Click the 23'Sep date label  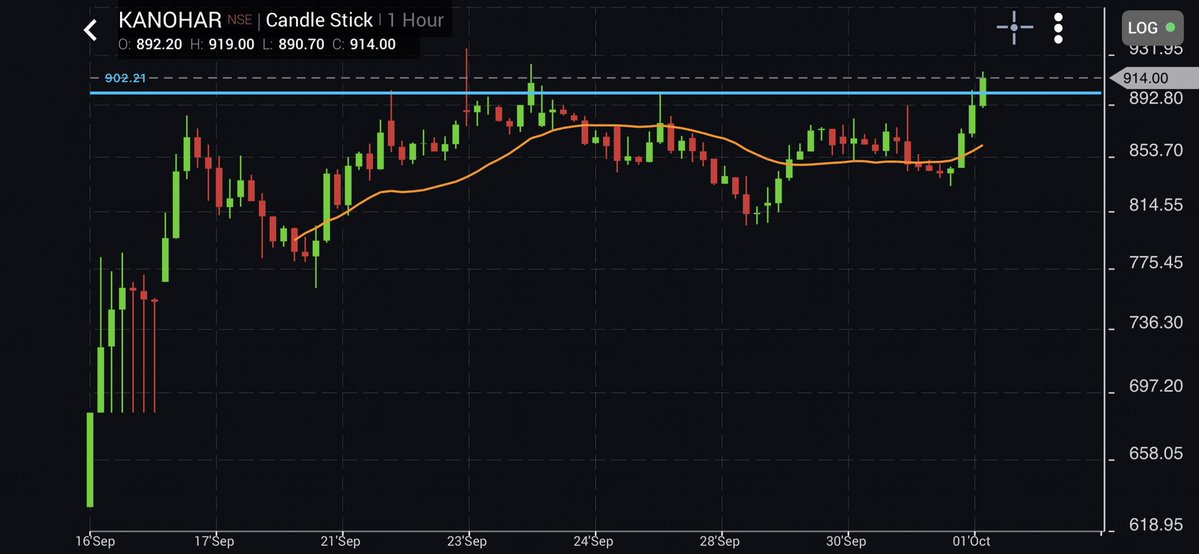click(466, 541)
